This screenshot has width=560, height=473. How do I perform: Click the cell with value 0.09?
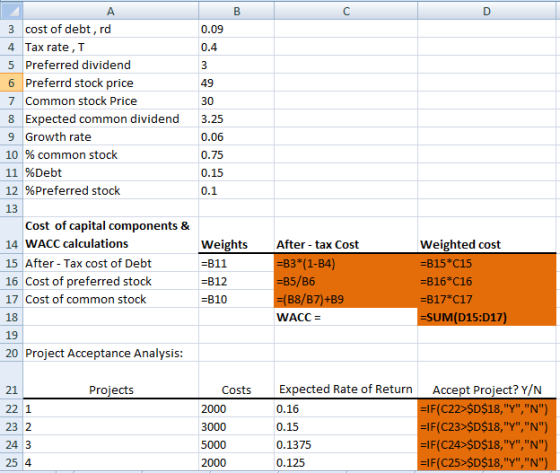point(236,29)
